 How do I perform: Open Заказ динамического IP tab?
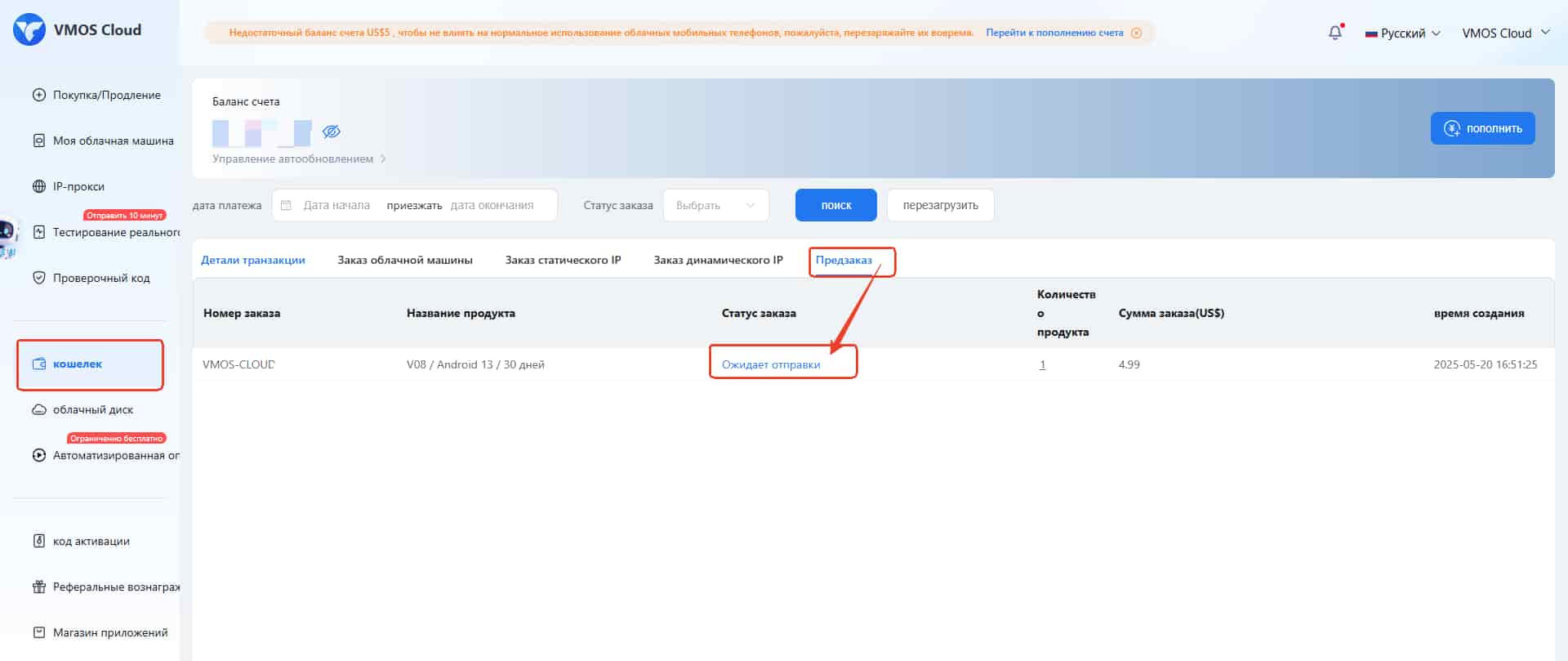(x=718, y=260)
